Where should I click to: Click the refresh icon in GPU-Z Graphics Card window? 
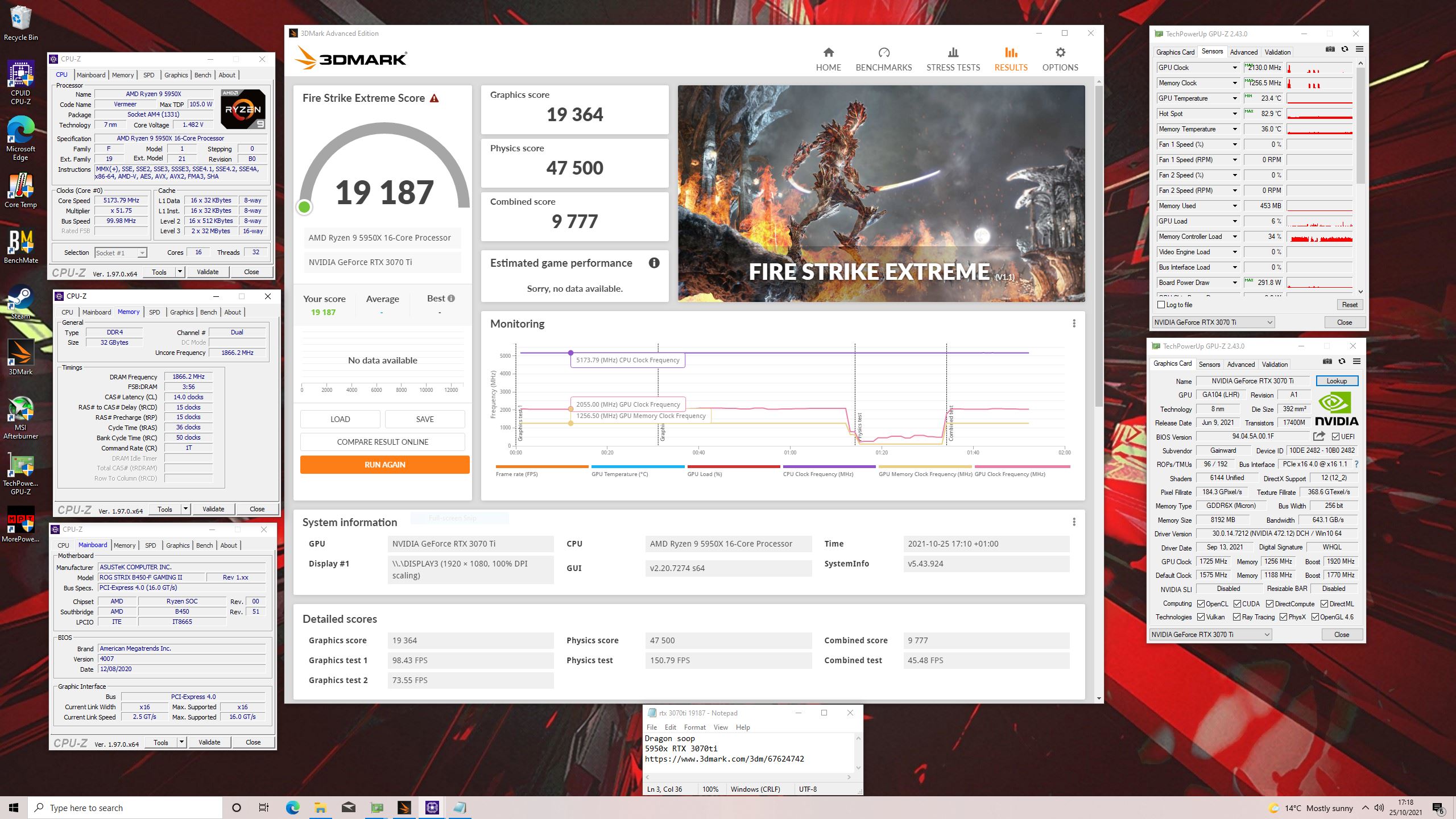1342,362
